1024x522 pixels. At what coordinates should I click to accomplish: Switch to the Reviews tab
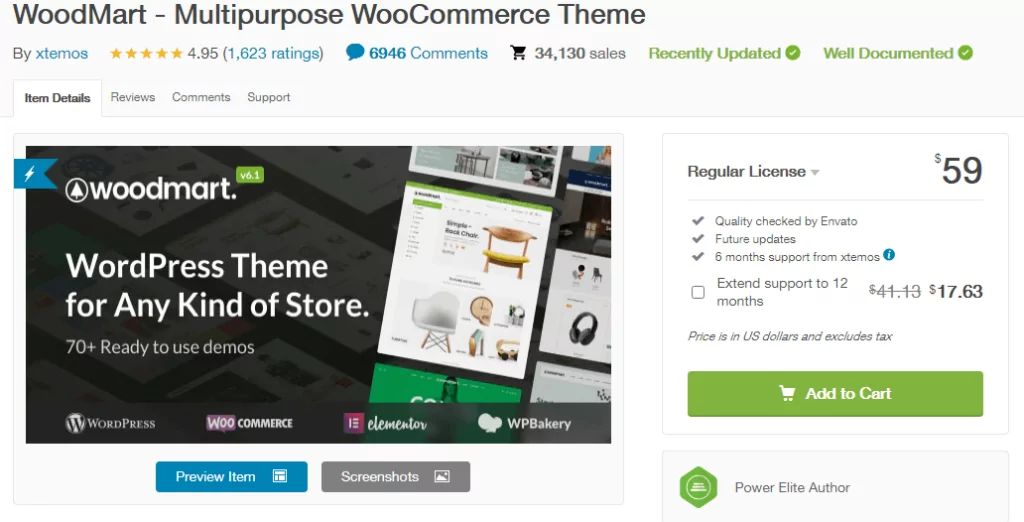[x=133, y=97]
